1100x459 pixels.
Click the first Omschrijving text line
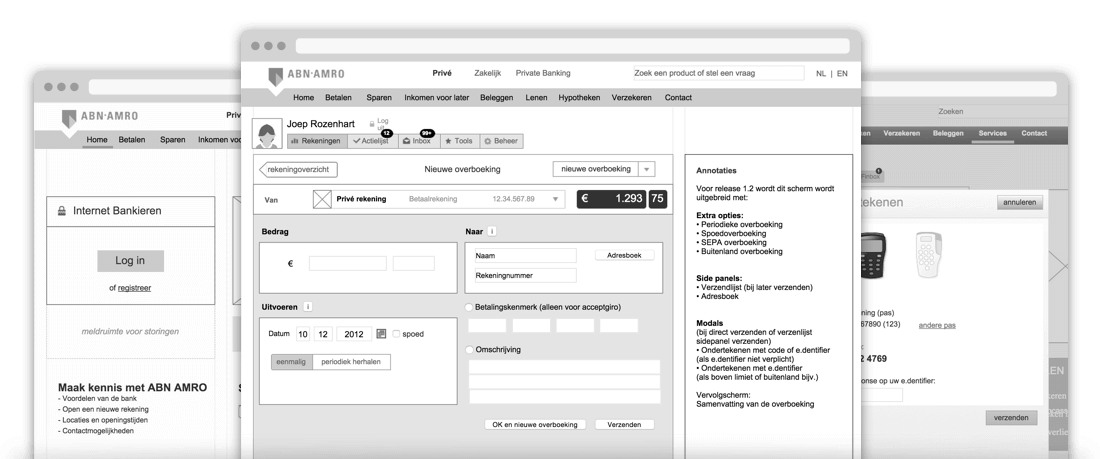click(x=565, y=367)
